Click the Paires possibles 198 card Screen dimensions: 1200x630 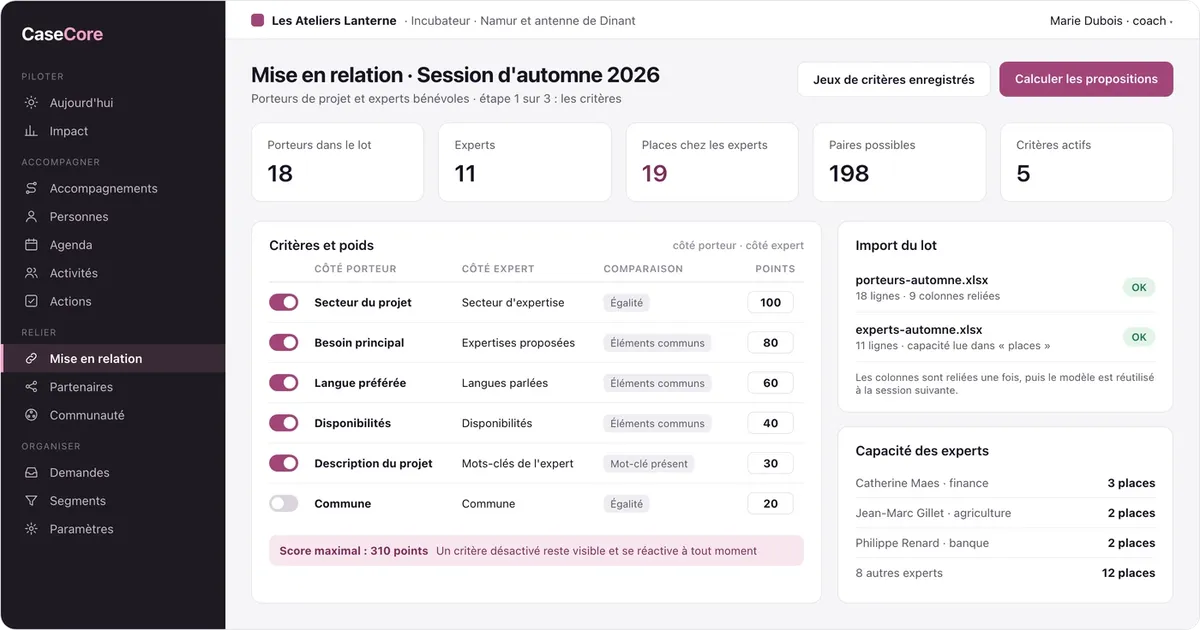tap(899, 162)
